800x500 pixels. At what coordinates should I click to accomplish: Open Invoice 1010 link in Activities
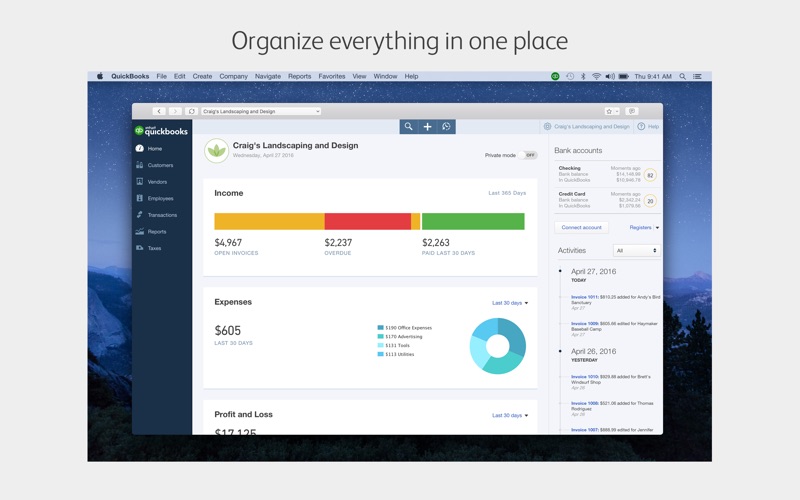point(585,377)
